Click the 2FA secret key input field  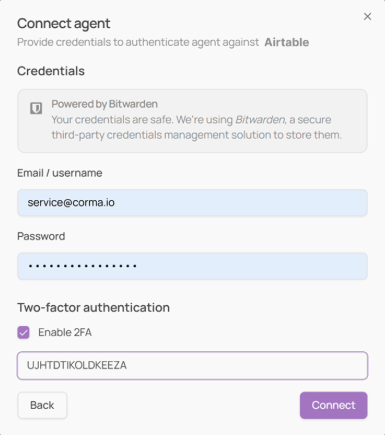[192, 365]
